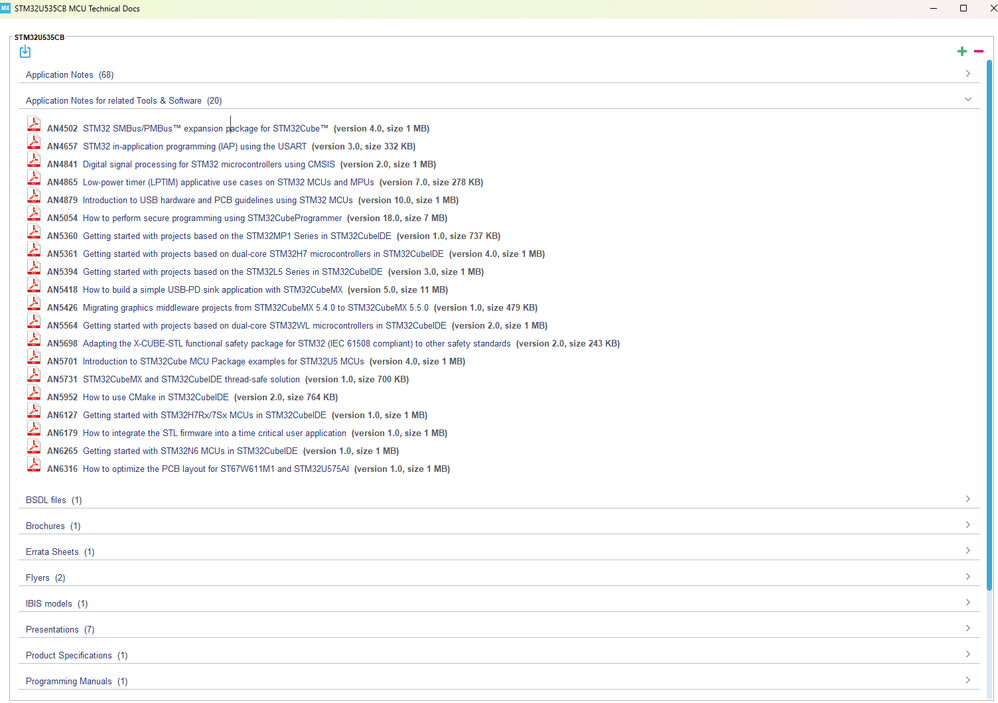
Task: Select the Errata Sheets (1) header
Action: [60, 552]
